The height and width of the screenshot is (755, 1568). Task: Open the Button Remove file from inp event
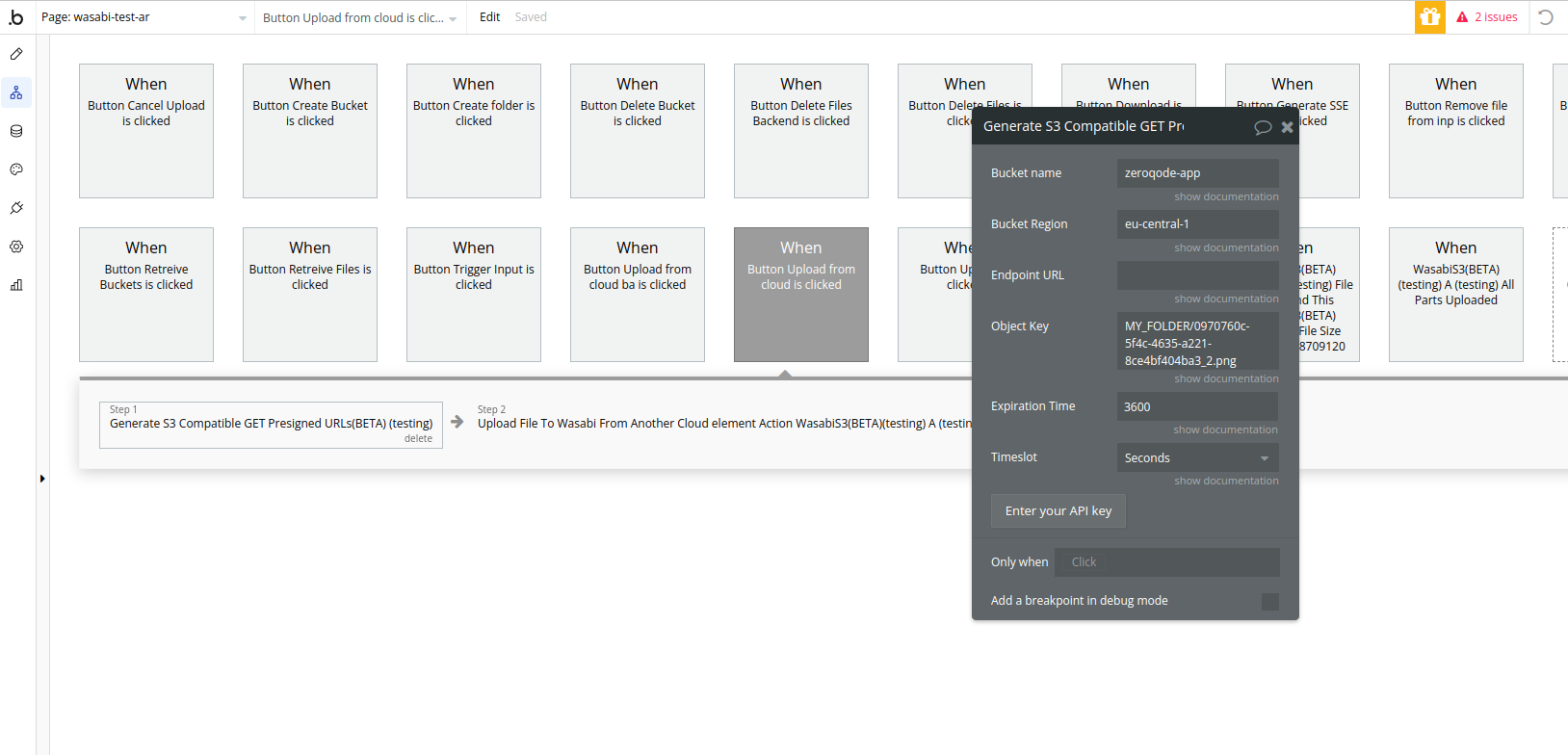tap(1456, 131)
